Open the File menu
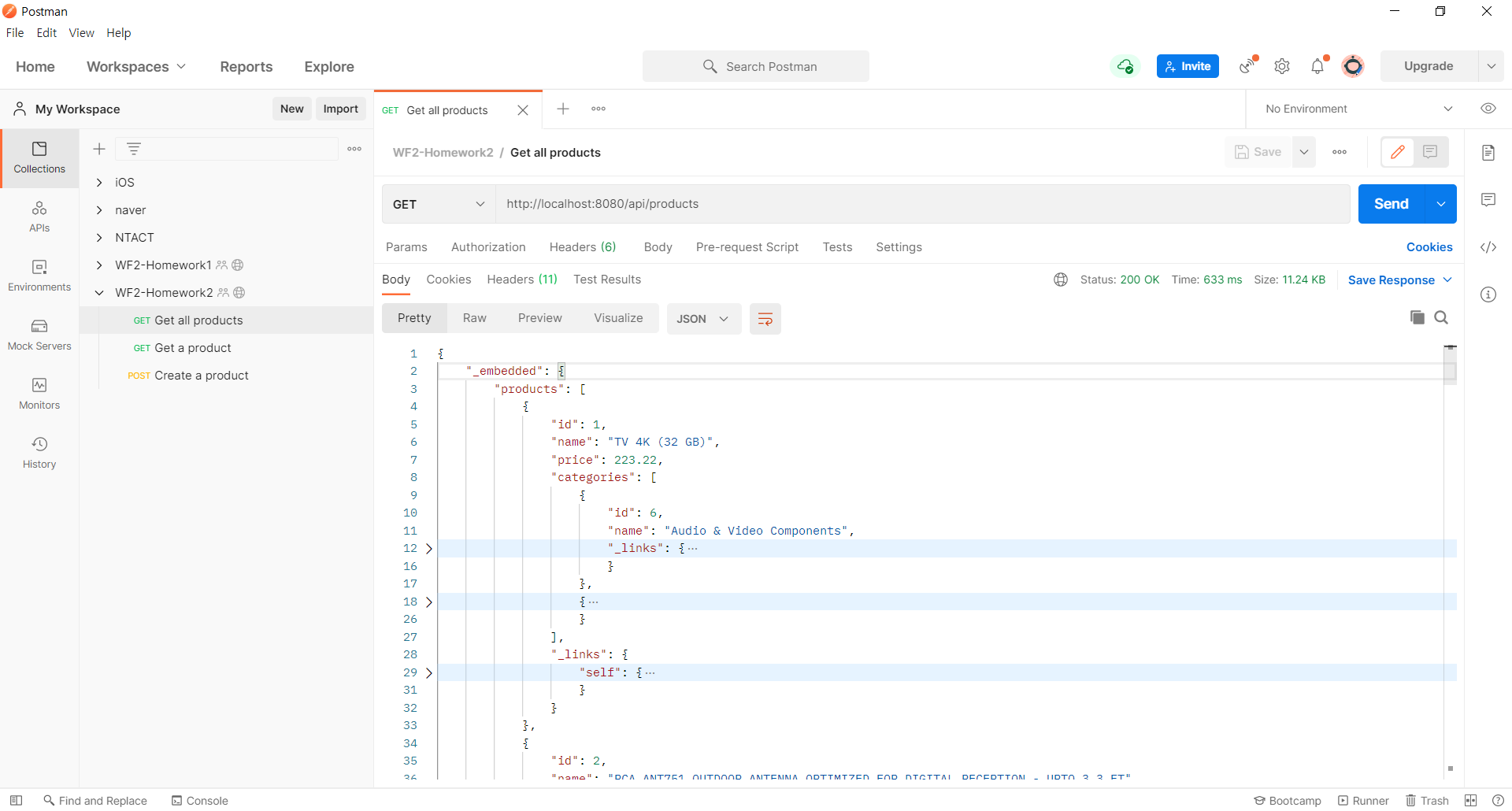The height and width of the screenshot is (811, 1512). 15,33
